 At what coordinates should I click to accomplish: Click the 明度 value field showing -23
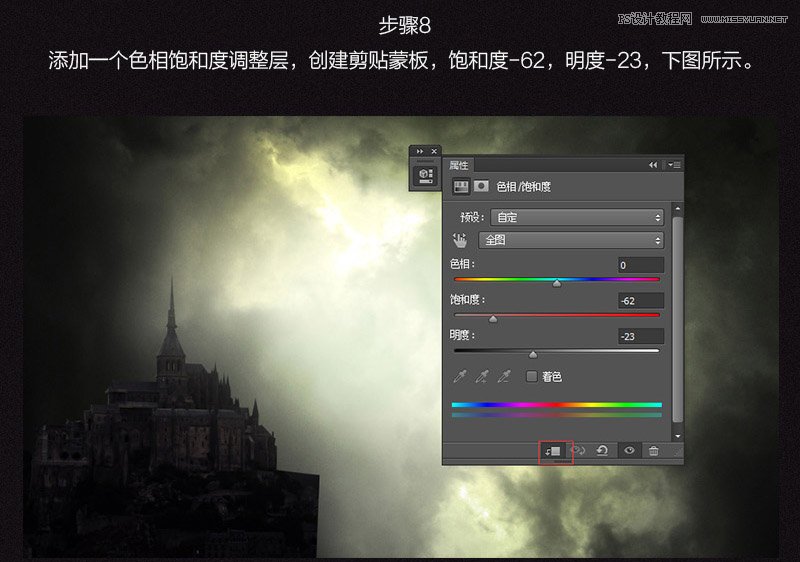point(641,337)
